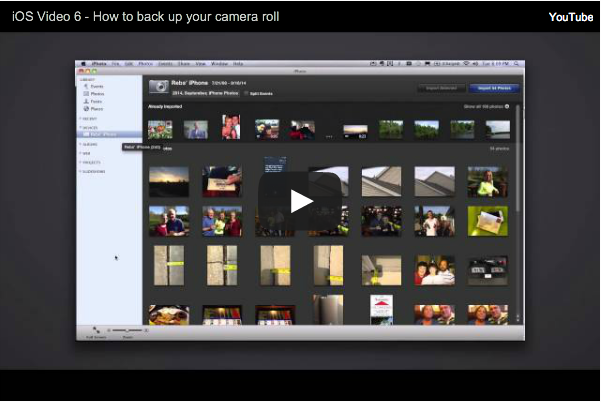Open the Window menu
The width and height of the screenshot is (601, 402).
click(219, 64)
